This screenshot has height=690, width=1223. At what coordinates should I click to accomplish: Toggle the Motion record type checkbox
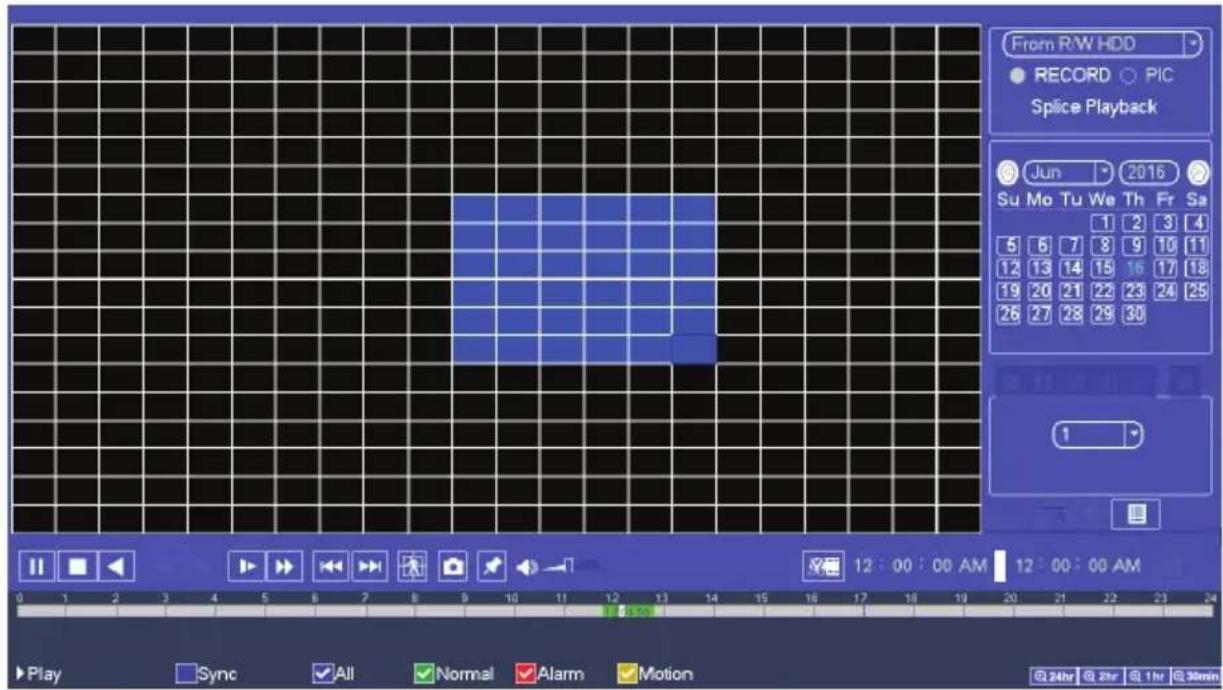627,673
